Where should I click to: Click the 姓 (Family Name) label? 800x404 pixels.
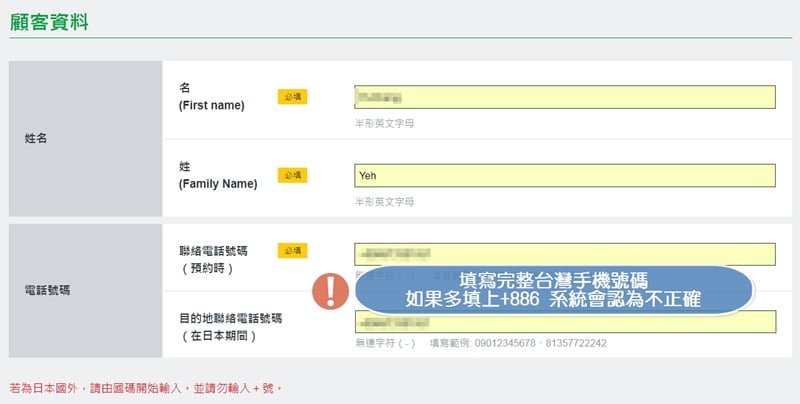tap(218, 175)
